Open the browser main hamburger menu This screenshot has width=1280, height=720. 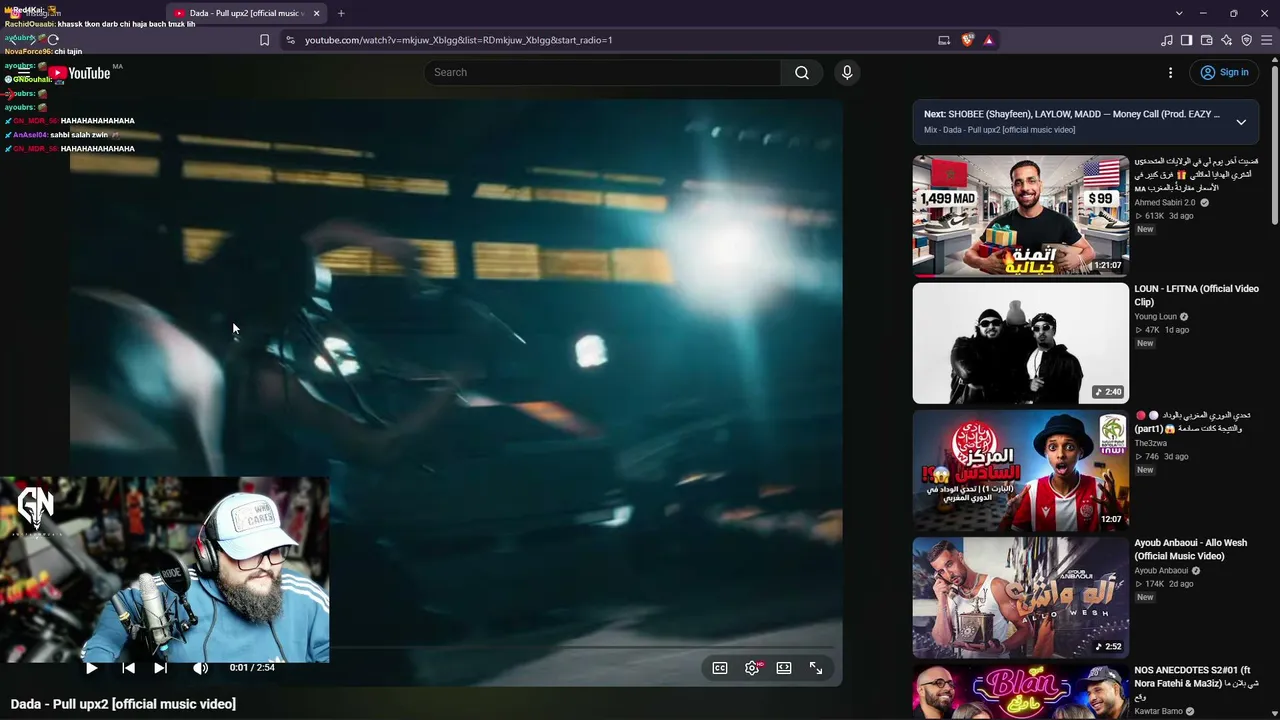point(1267,40)
